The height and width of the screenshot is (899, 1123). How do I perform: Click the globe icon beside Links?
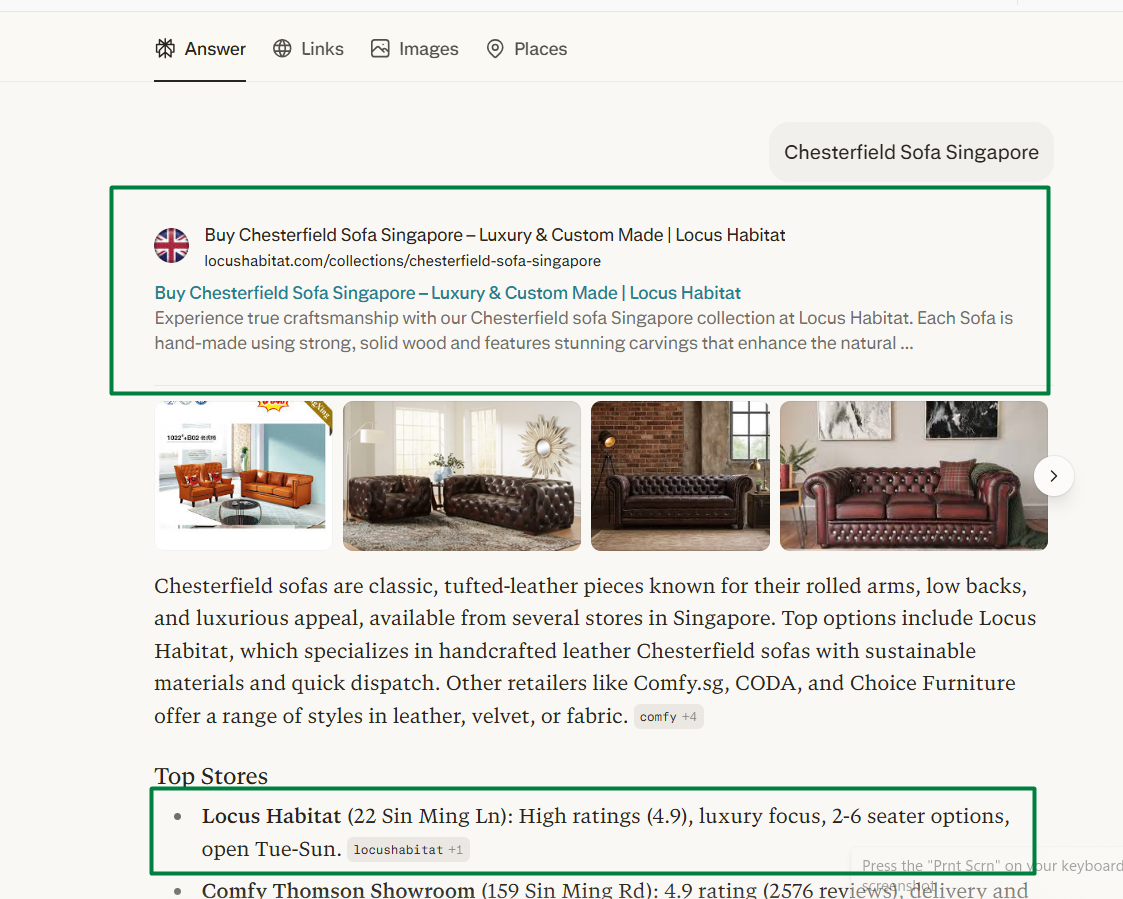tap(282, 49)
